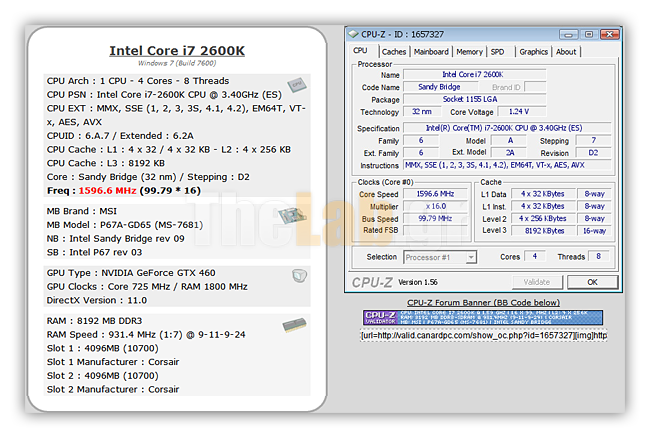650x438 pixels.
Task: Click the Revision value D2
Action: pos(593,153)
